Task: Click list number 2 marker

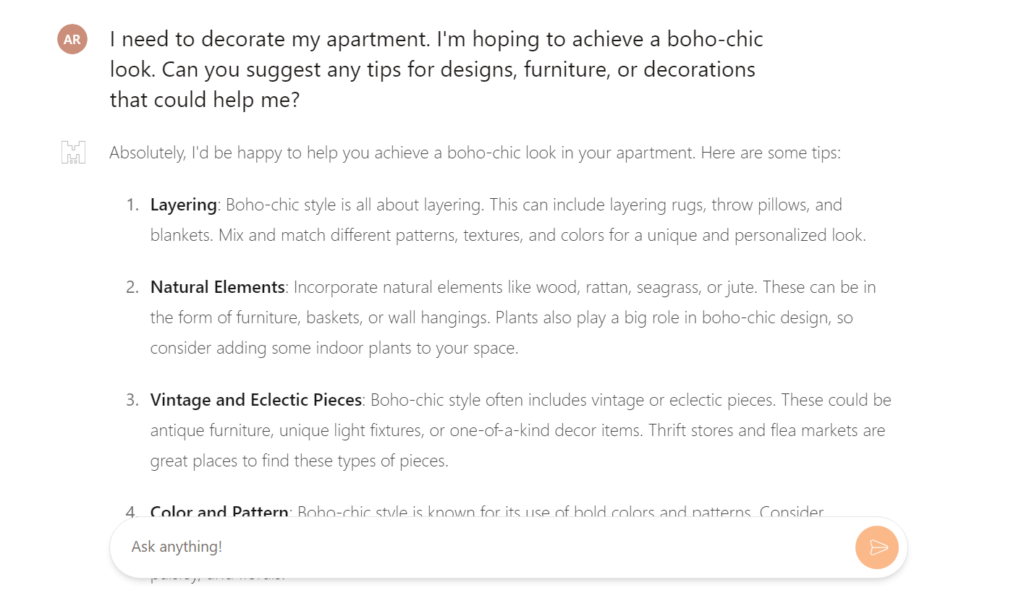Action: 132,287
